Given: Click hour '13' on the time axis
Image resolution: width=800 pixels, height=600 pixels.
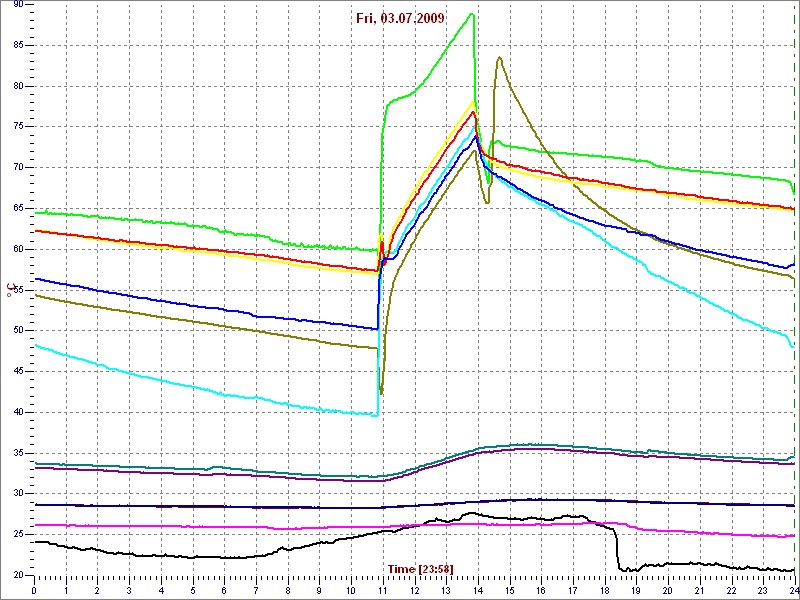Looking at the screenshot, I should click(446, 589).
